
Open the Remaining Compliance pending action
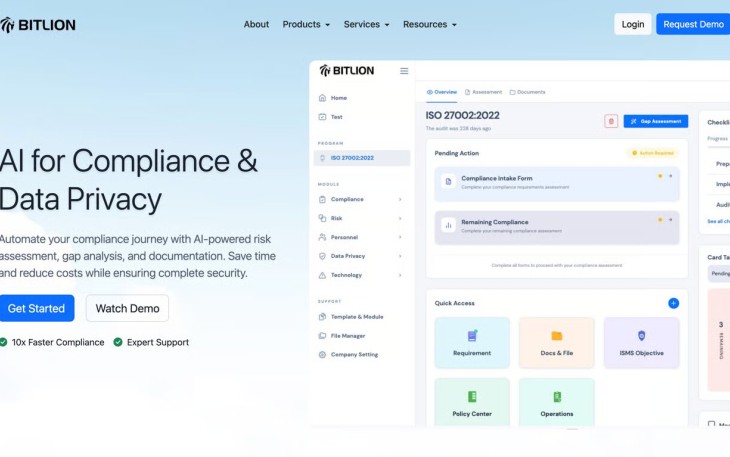pyautogui.click(x=557, y=228)
